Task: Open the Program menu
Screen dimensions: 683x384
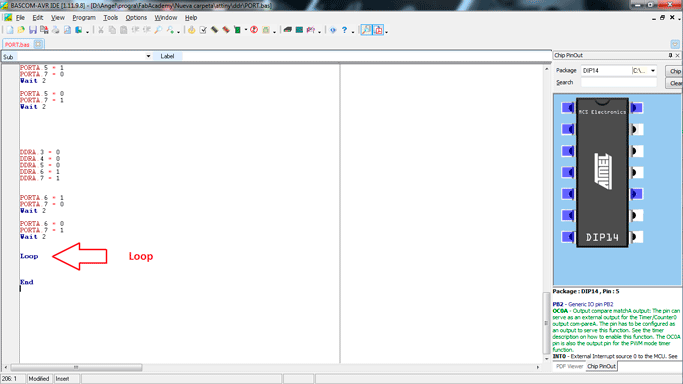Action: tap(84, 18)
